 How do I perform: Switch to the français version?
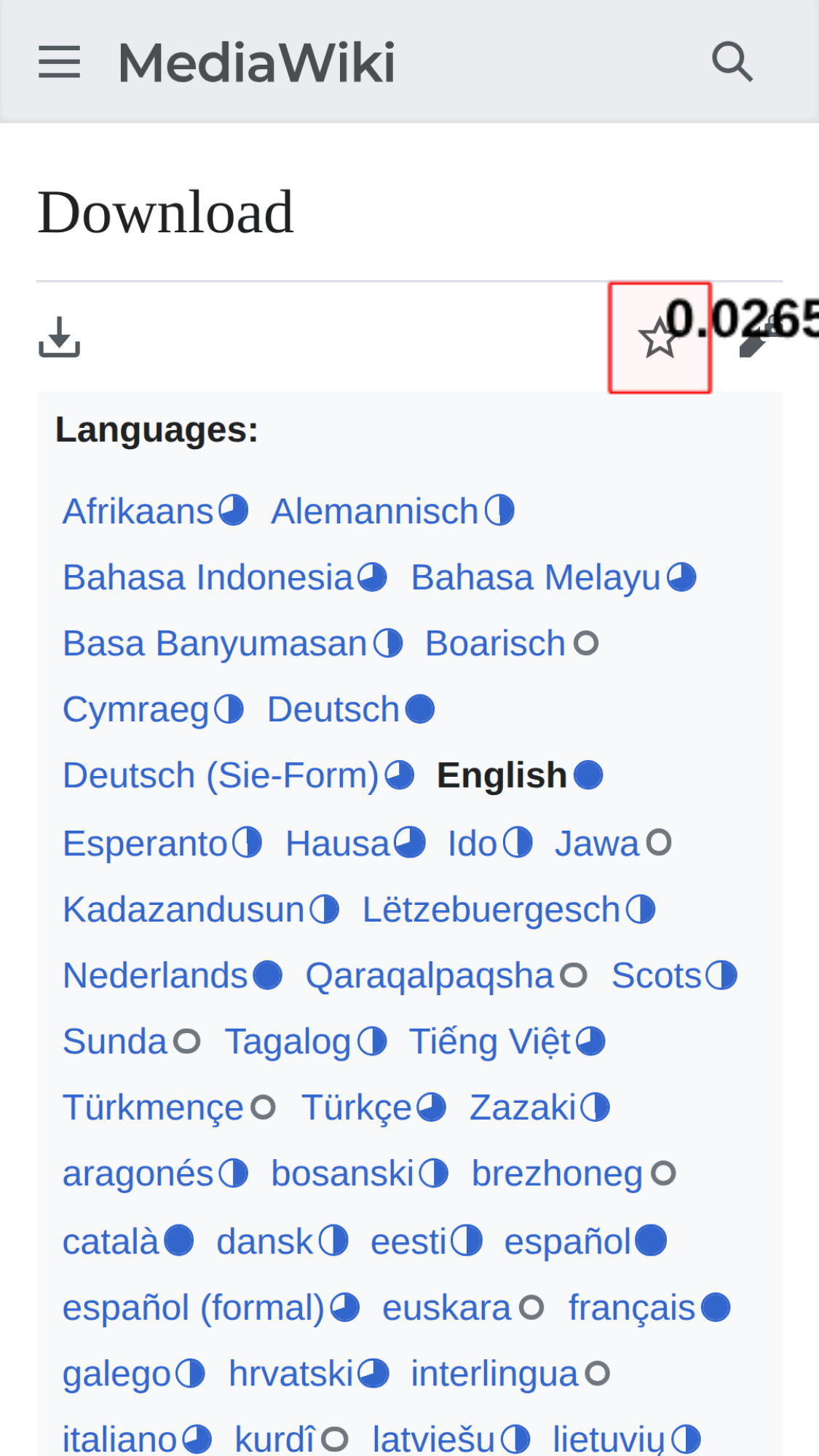coord(632,1307)
